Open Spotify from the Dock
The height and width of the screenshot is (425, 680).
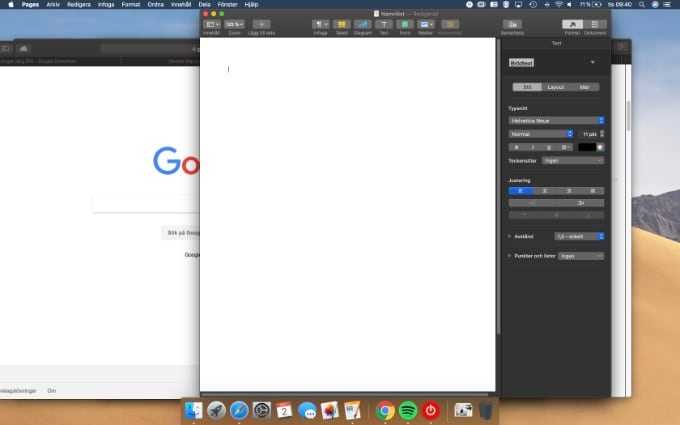tap(408, 410)
